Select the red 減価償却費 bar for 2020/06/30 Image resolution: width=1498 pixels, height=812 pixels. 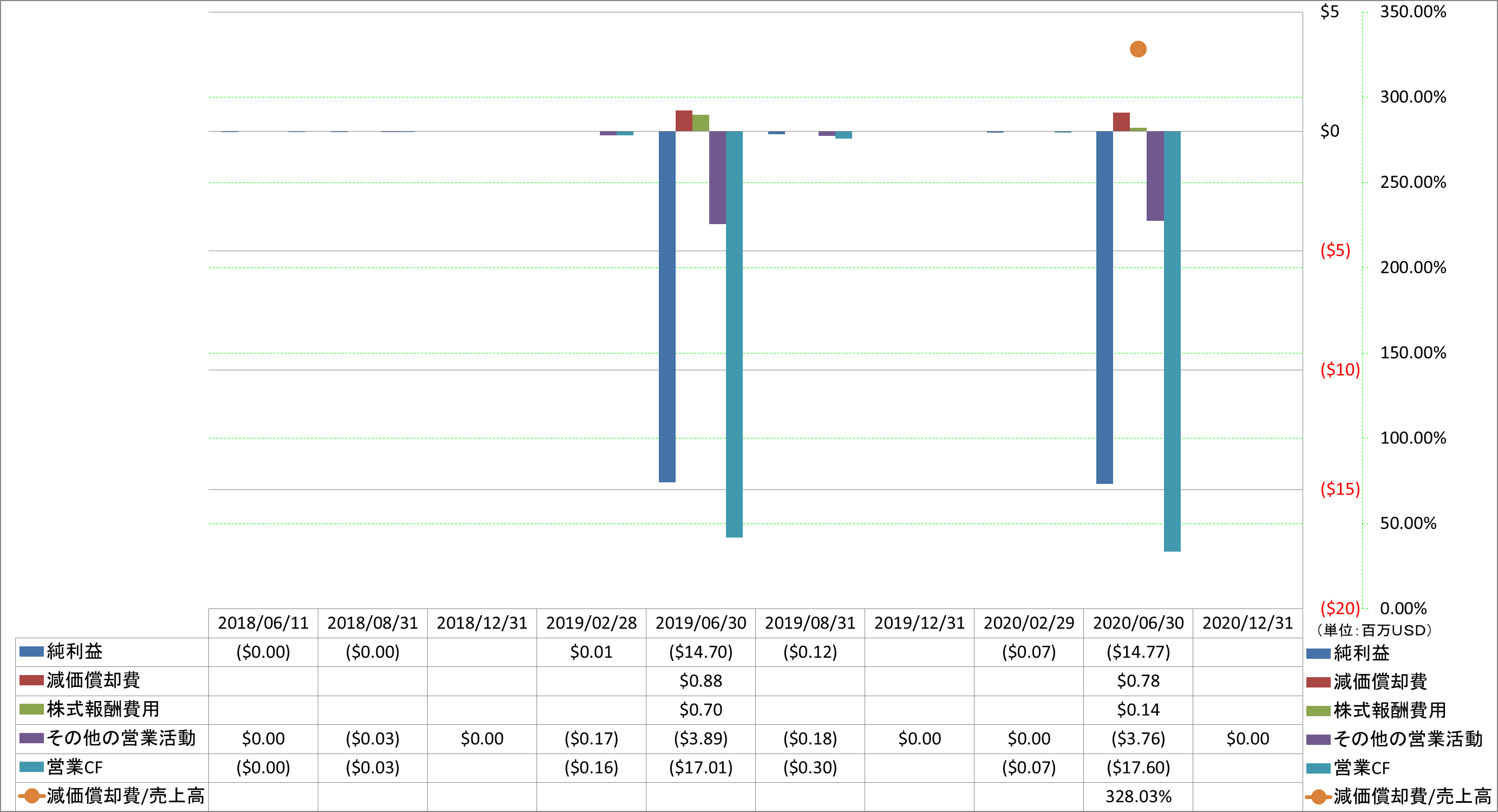click(1121, 122)
